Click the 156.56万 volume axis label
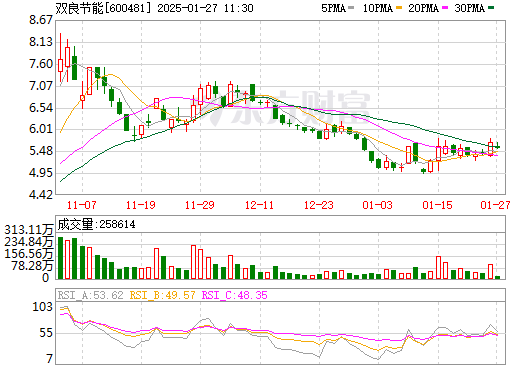The image size is (520, 365). pos(29,254)
